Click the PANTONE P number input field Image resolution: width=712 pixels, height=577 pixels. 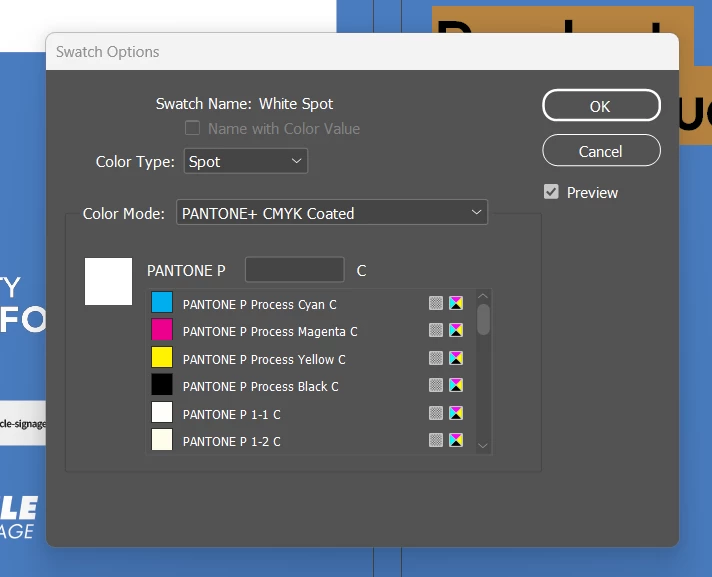pos(295,270)
